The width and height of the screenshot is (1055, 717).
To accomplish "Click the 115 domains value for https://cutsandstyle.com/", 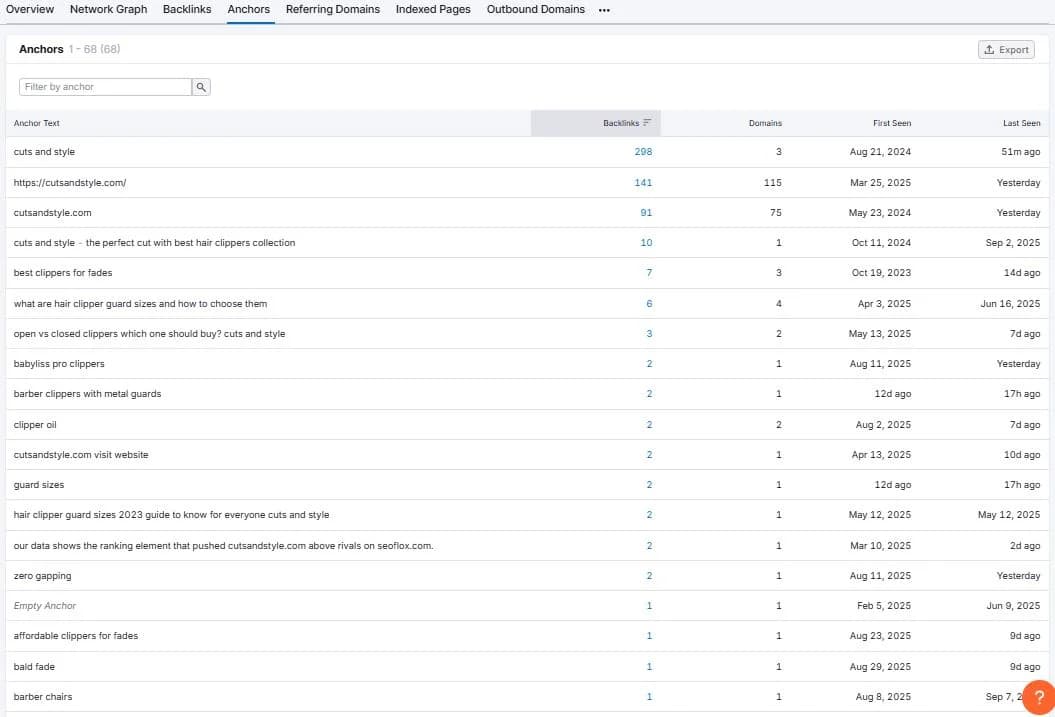I will click(x=772, y=183).
